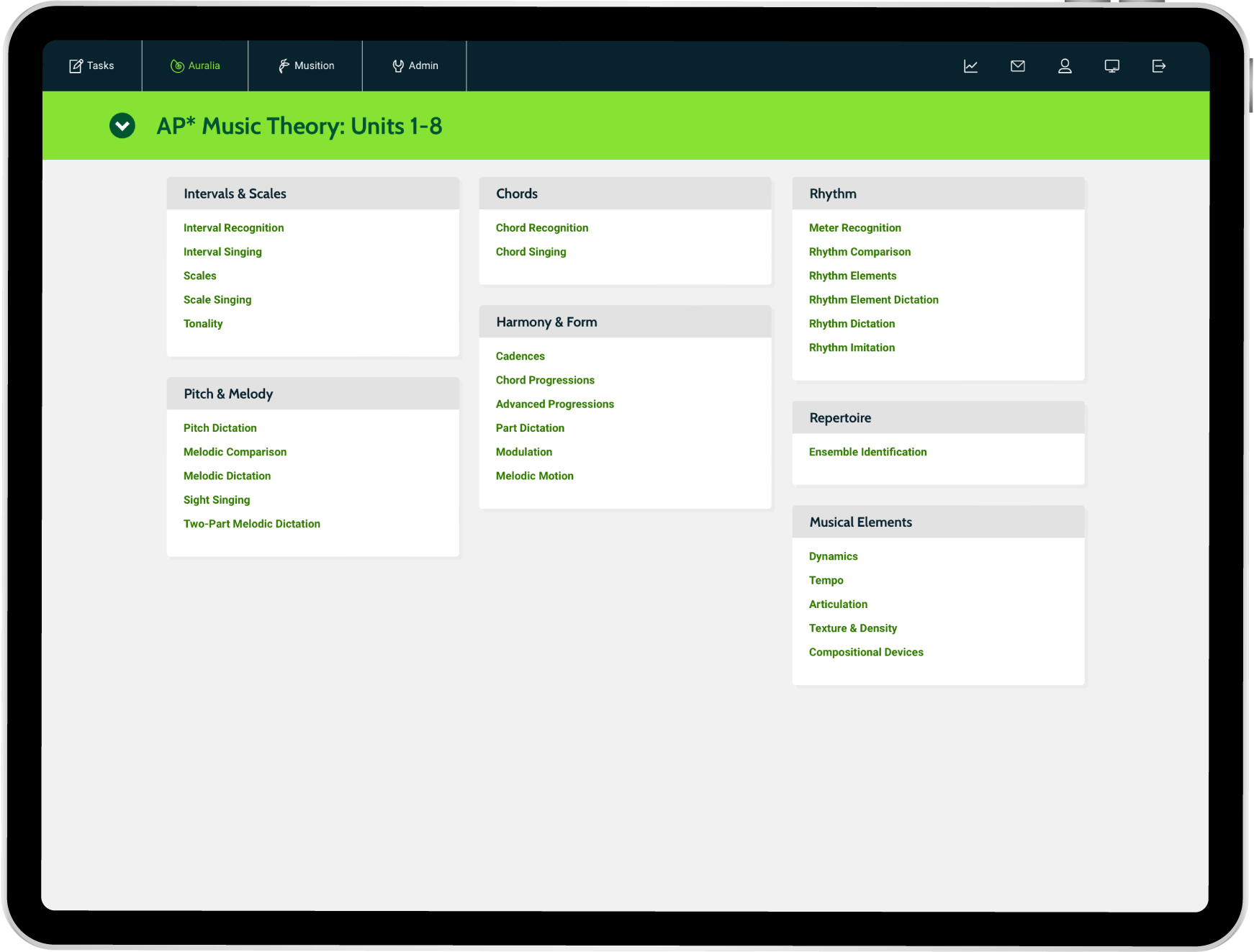
Task: Click the Musition icon in navbar
Action: [284, 66]
